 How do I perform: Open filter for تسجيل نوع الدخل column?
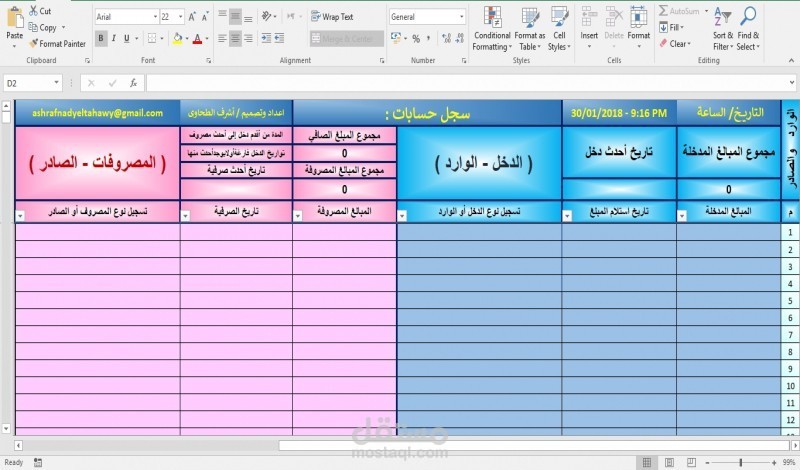click(402, 216)
